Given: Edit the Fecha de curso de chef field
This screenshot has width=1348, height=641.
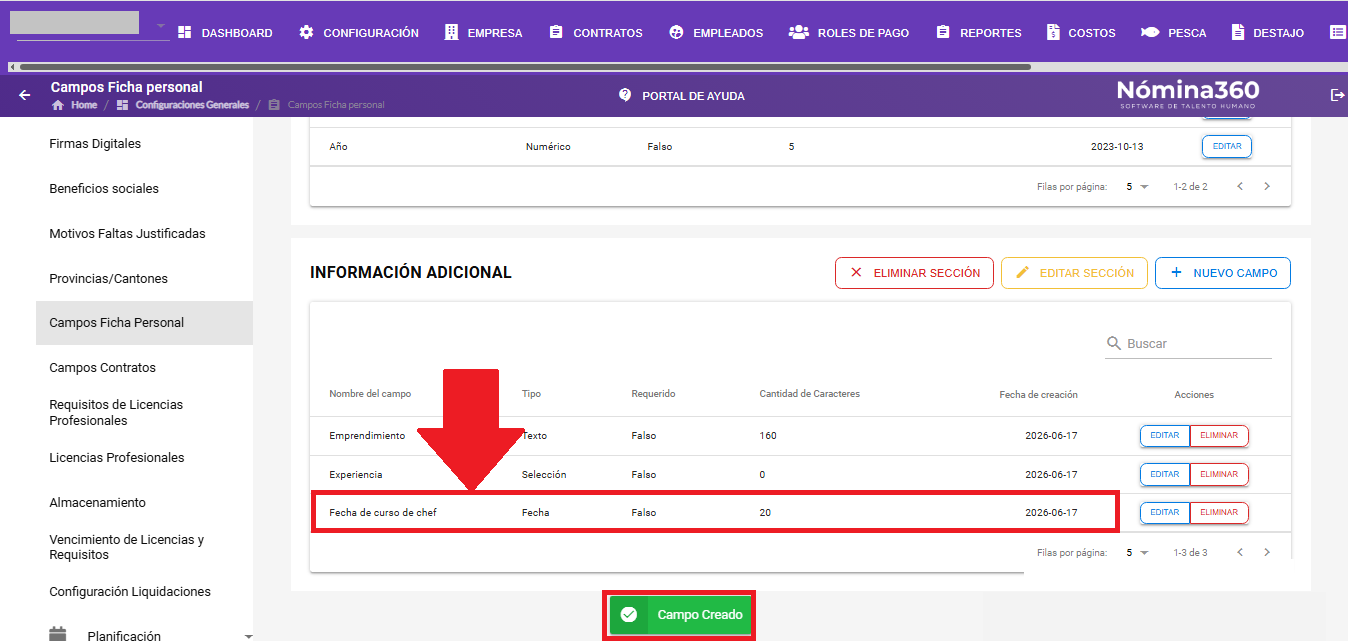Looking at the screenshot, I should 1165,512.
